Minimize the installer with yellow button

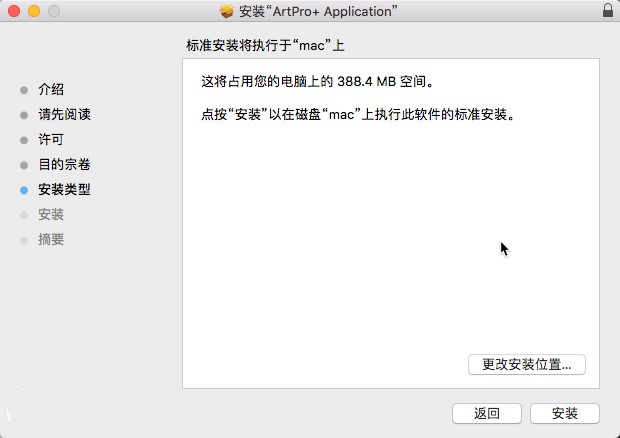34,11
